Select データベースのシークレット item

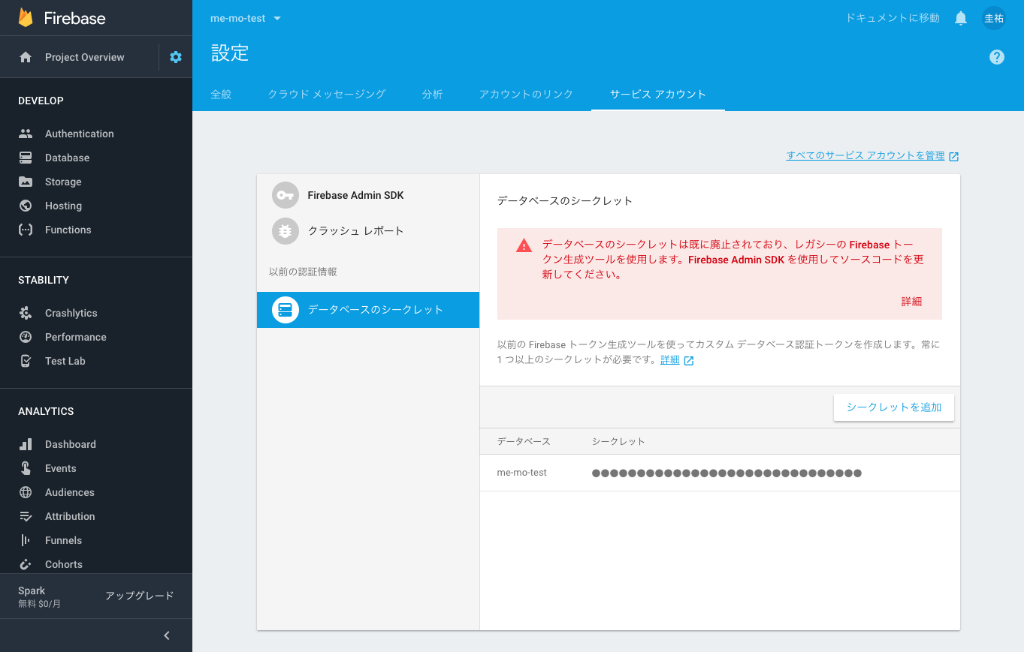click(368, 310)
